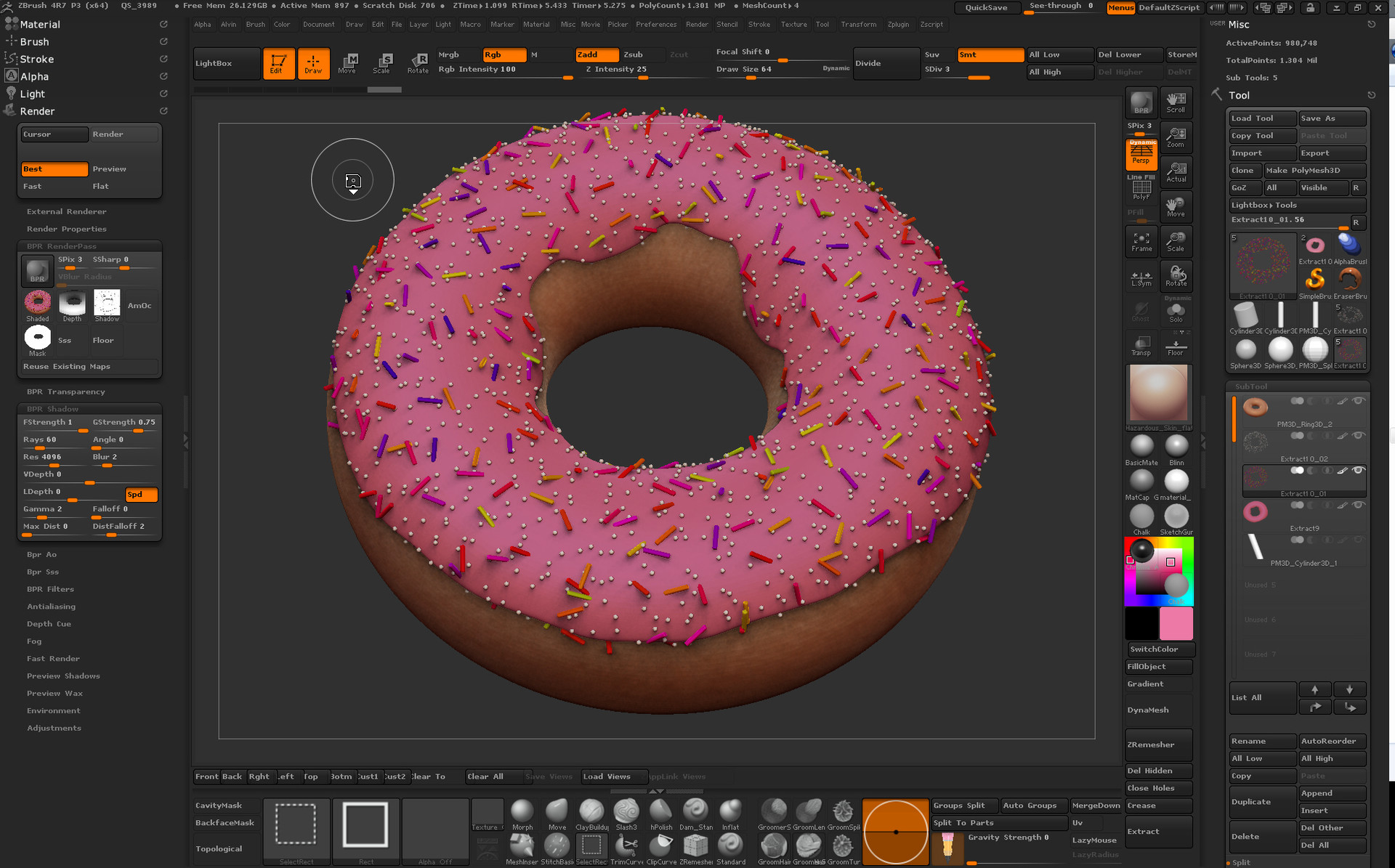Toggle Rgb painting mode
This screenshot has height=868, width=1395.
504,54
